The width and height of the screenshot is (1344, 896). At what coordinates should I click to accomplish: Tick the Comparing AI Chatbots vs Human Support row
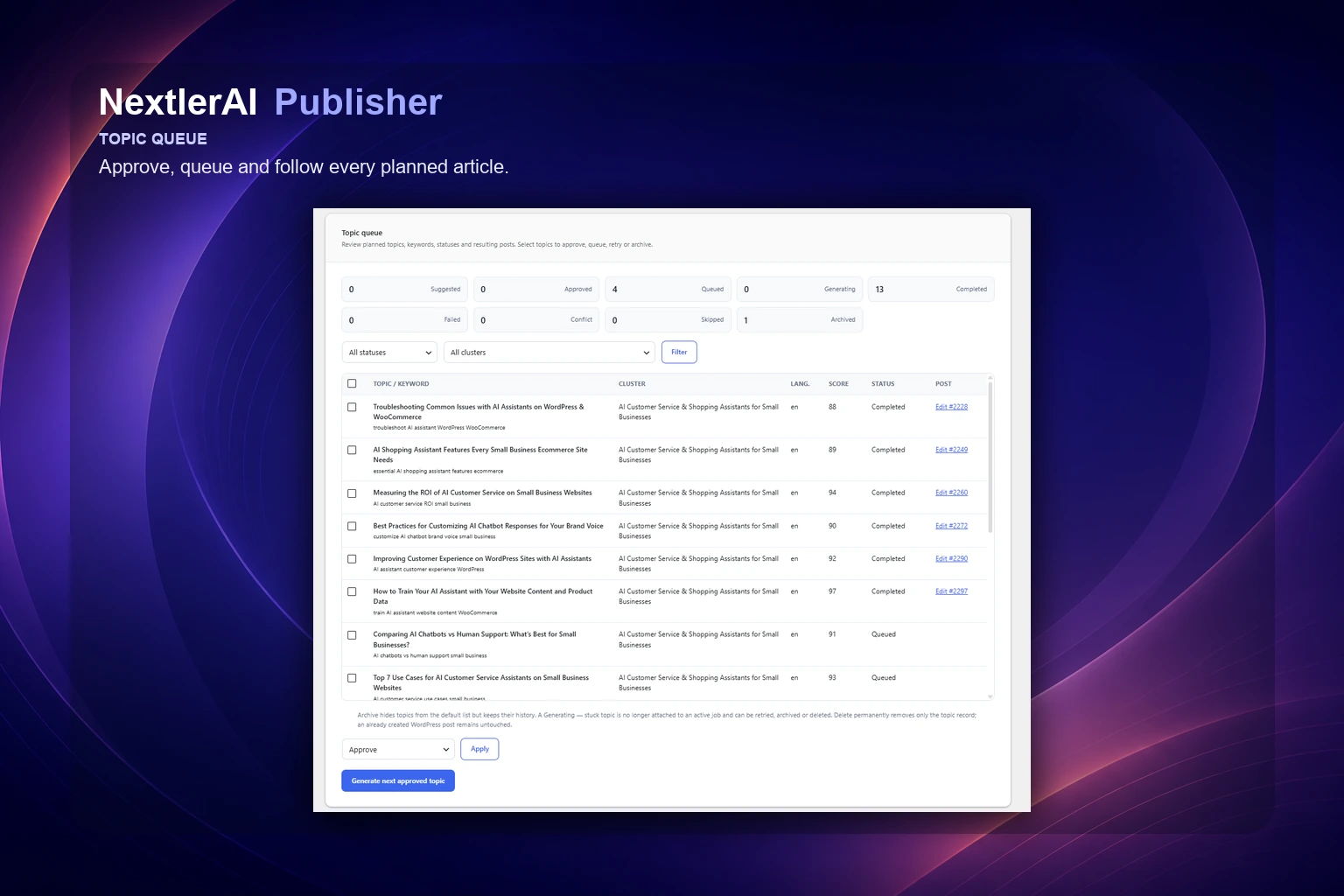[352, 635]
